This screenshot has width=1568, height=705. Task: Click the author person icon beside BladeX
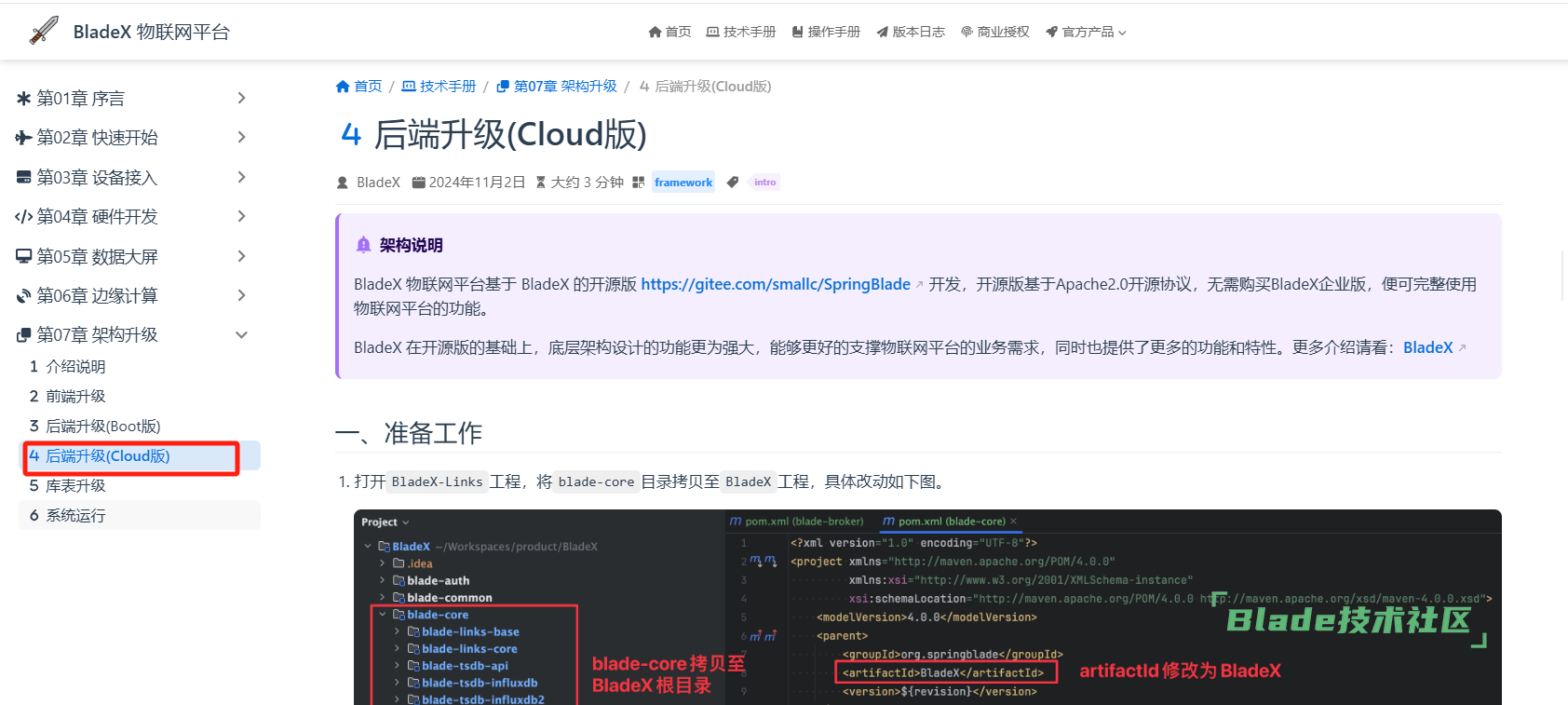click(343, 183)
